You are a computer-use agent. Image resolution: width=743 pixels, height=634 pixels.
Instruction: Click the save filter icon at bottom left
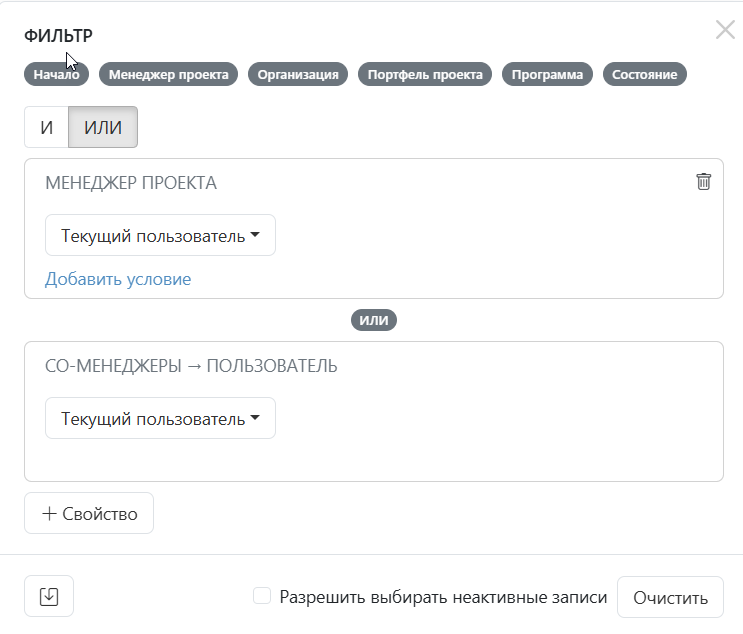(x=49, y=597)
